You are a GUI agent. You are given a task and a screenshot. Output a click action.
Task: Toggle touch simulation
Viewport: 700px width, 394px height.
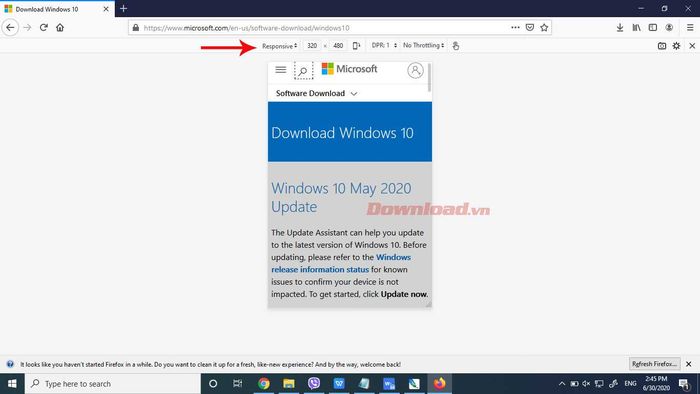[455, 46]
